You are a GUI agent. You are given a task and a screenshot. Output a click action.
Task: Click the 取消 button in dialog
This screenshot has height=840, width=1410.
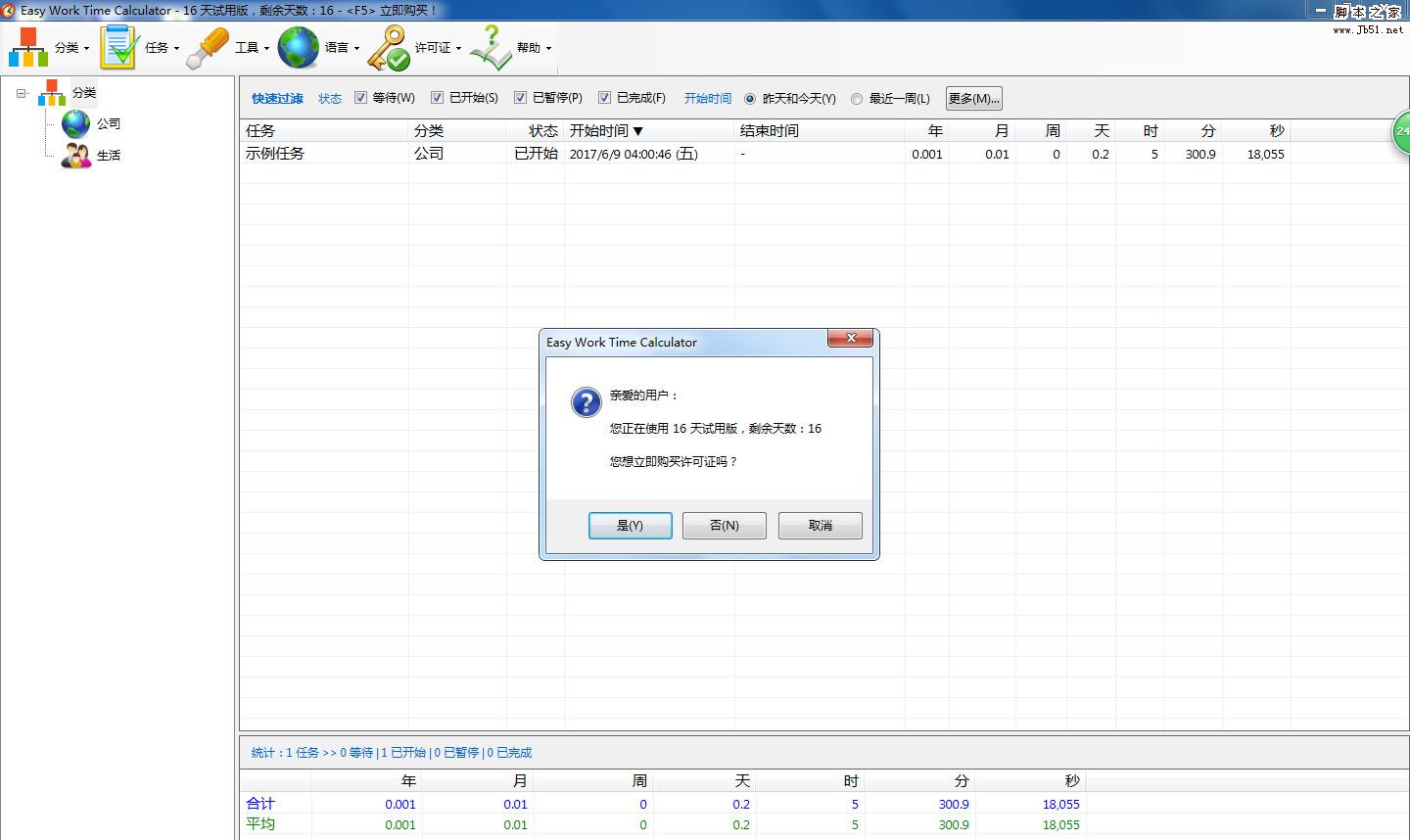click(x=820, y=526)
